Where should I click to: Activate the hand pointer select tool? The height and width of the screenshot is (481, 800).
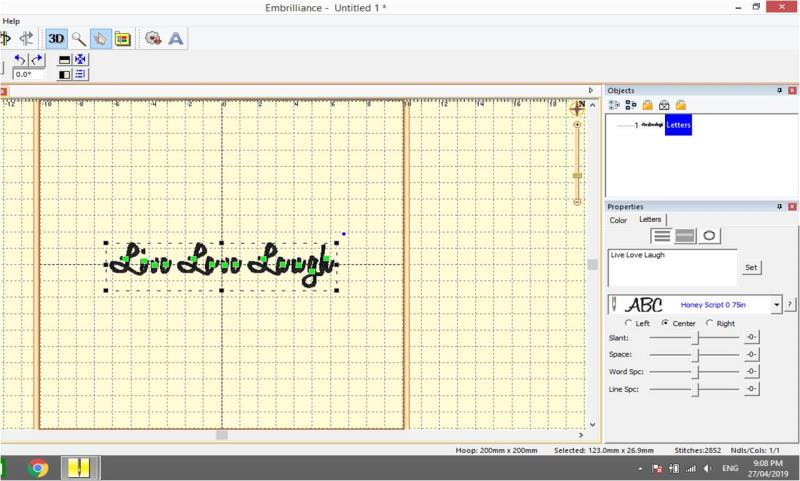click(101, 39)
